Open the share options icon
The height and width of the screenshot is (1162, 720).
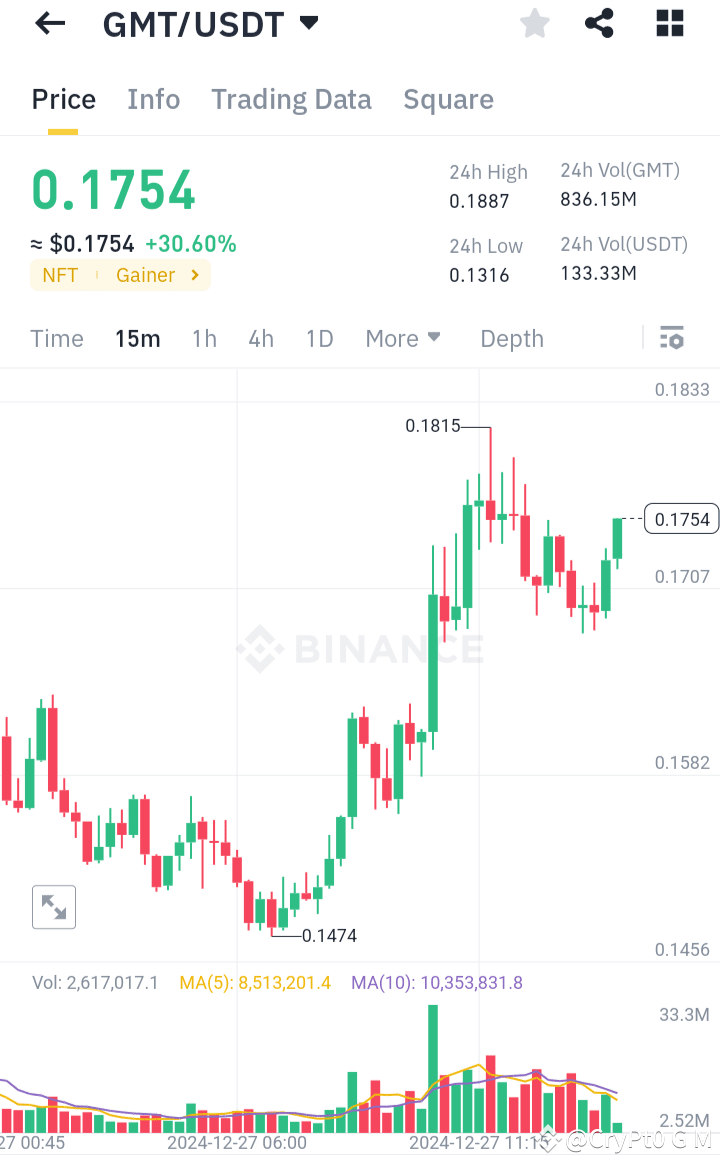(x=599, y=23)
